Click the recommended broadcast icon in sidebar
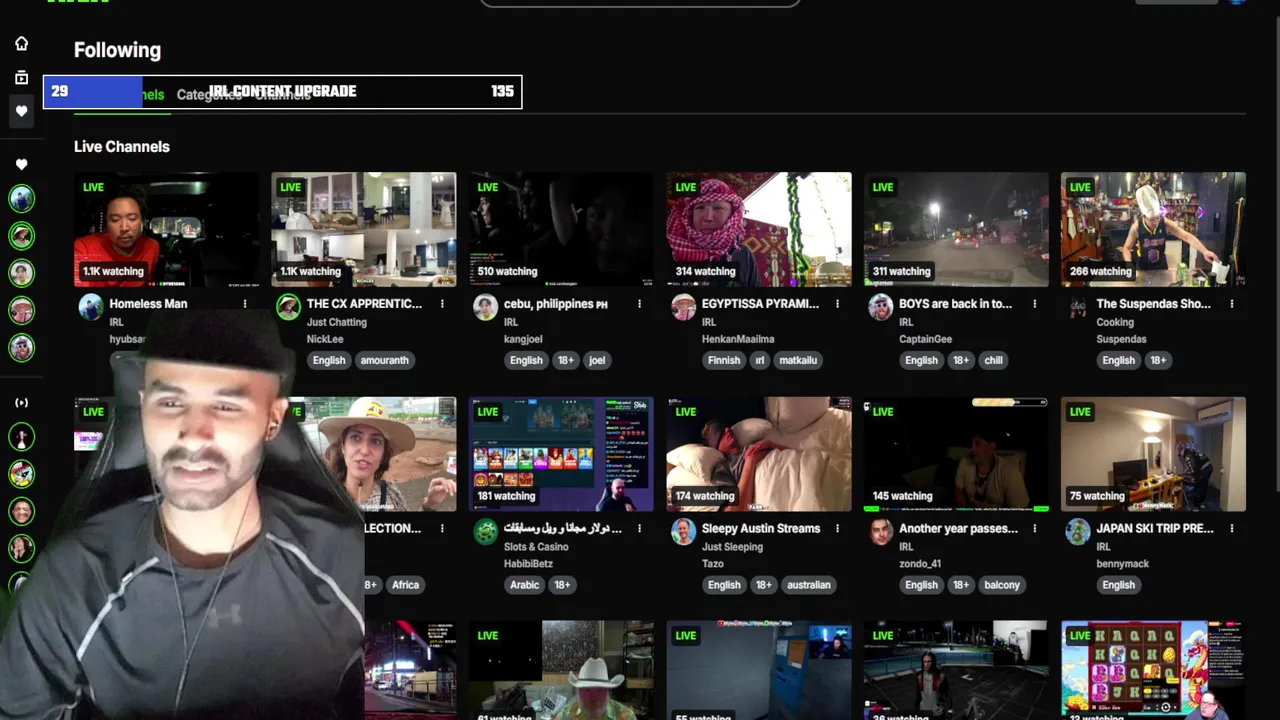This screenshot has width=1280, height=720. (x=21, y=403)
